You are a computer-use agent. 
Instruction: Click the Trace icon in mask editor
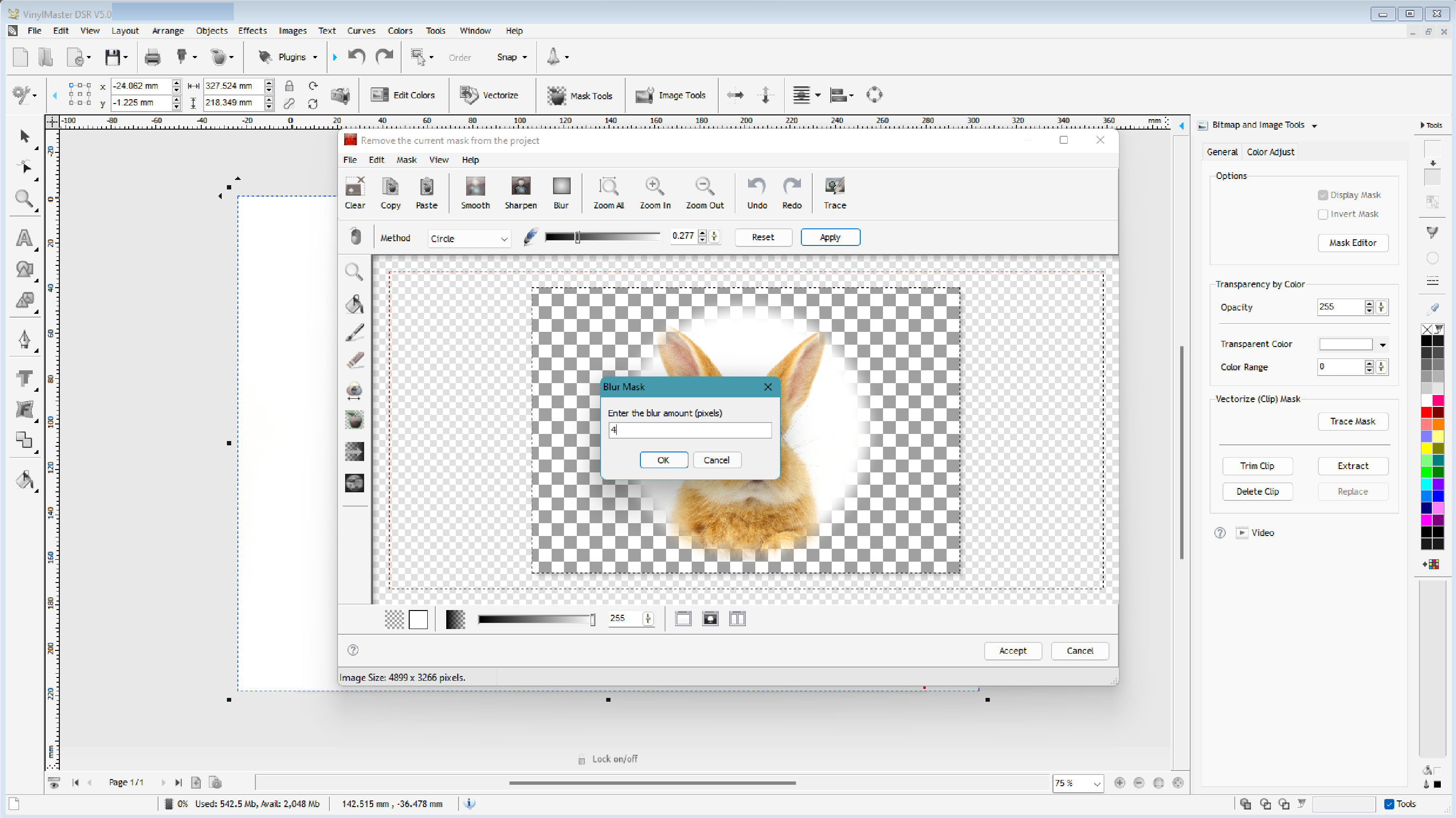[834, 193]
